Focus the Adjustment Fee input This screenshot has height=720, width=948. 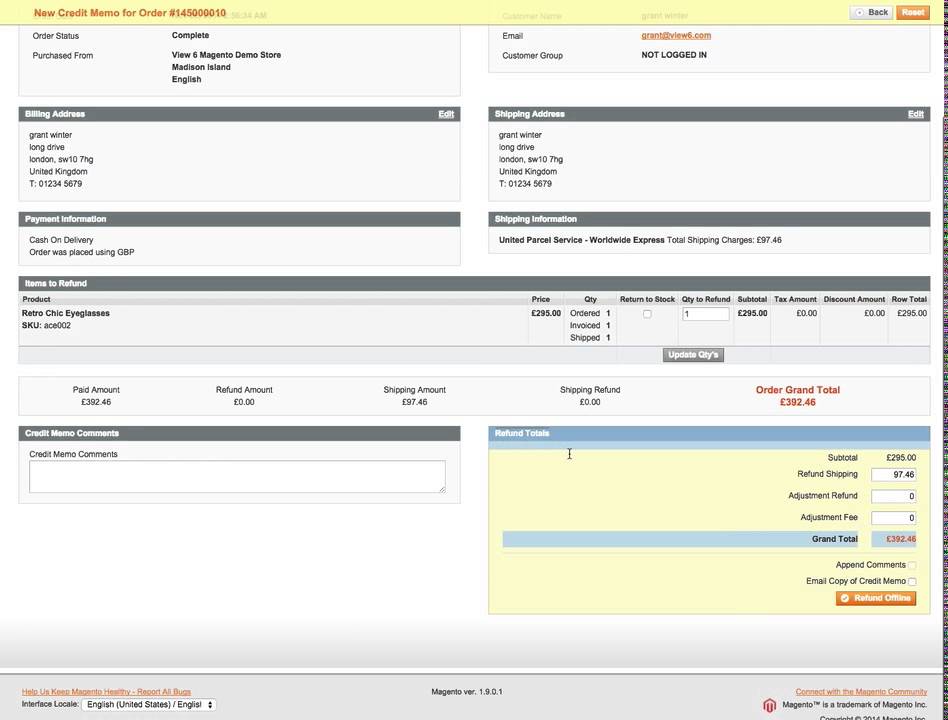(893, 517)
